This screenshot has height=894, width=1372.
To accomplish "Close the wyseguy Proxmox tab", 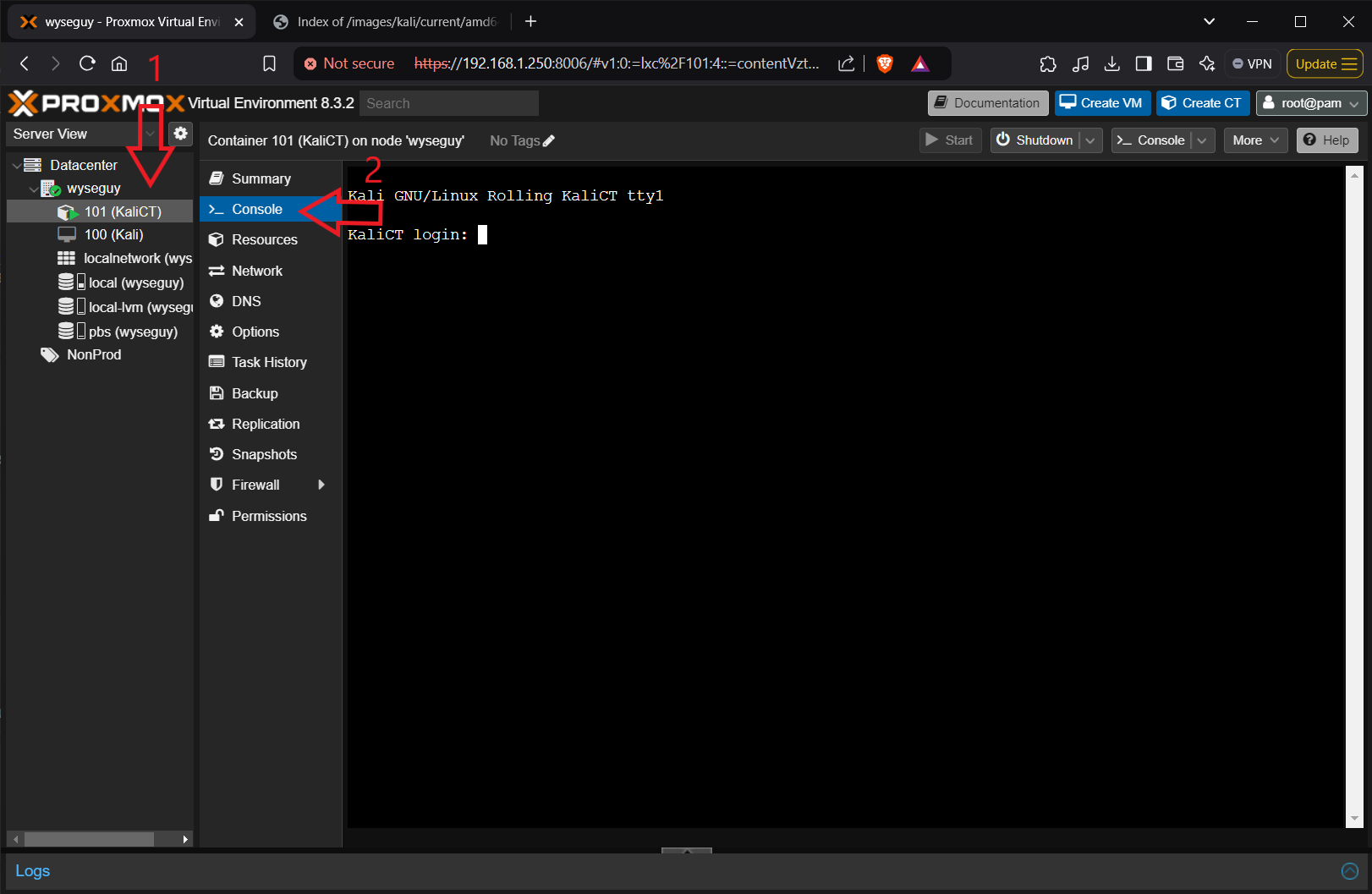I will 239,22.
